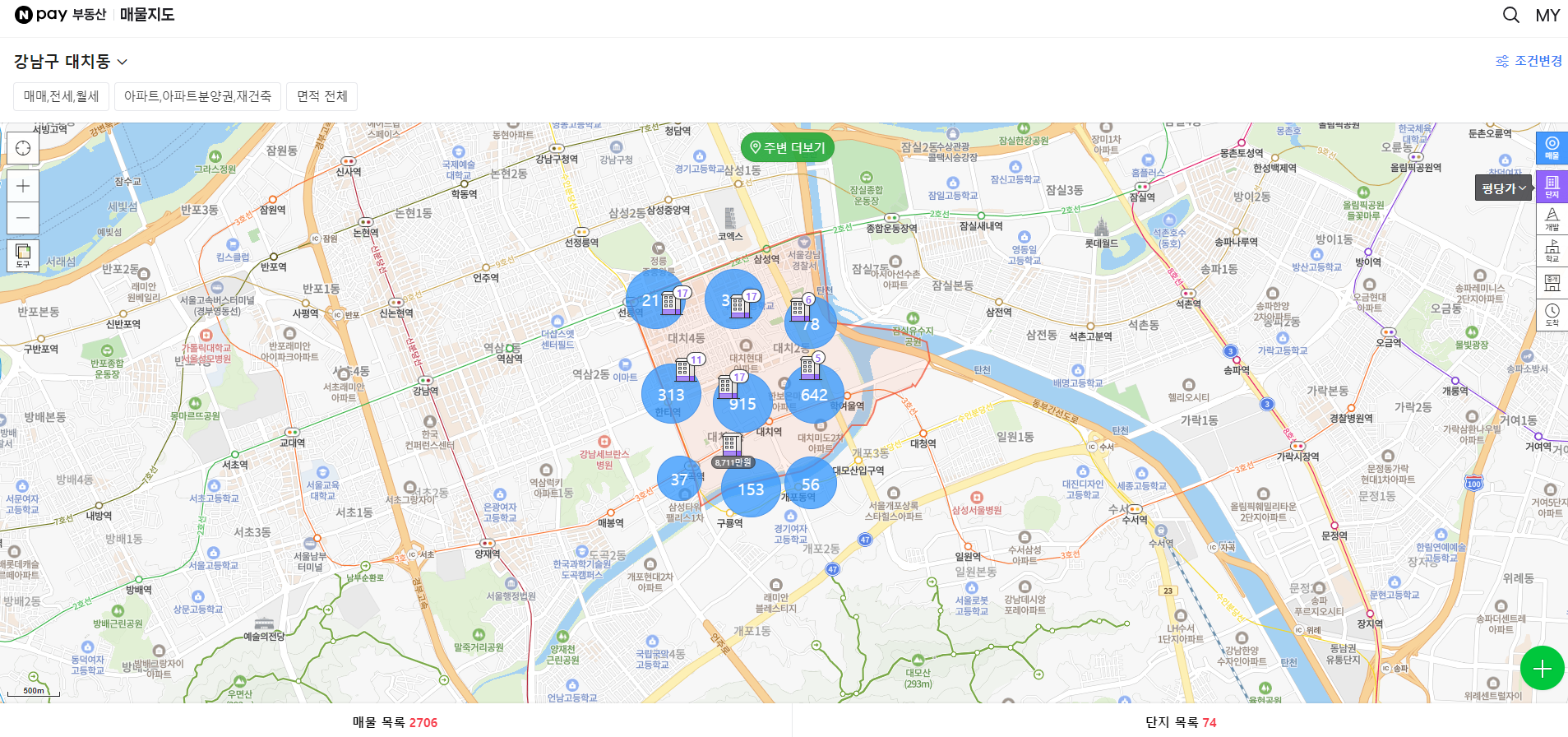Click the 대치역 station label

click(x=769, y=431)
